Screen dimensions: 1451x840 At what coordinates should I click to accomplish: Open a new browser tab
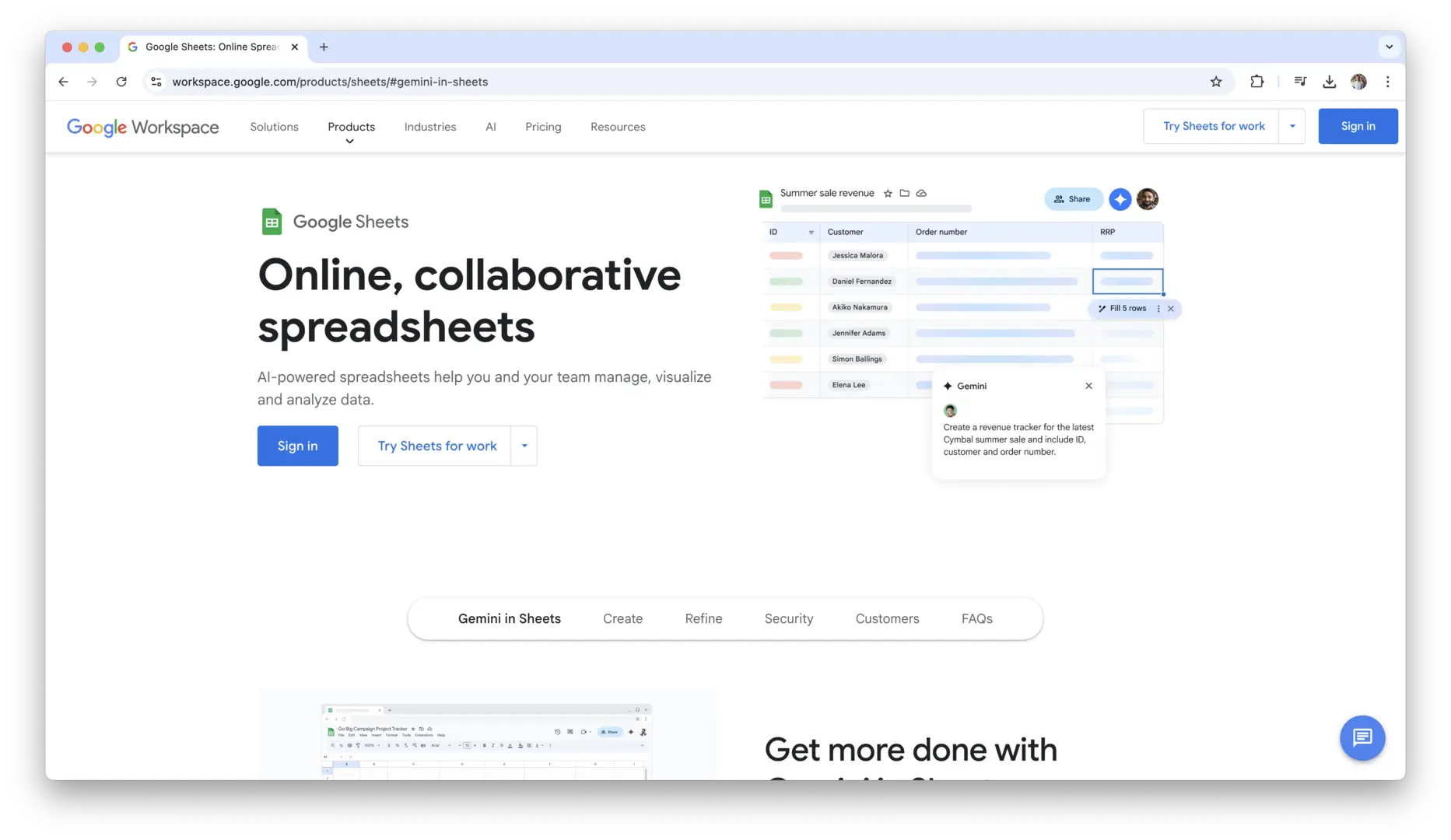coord(324,47)
